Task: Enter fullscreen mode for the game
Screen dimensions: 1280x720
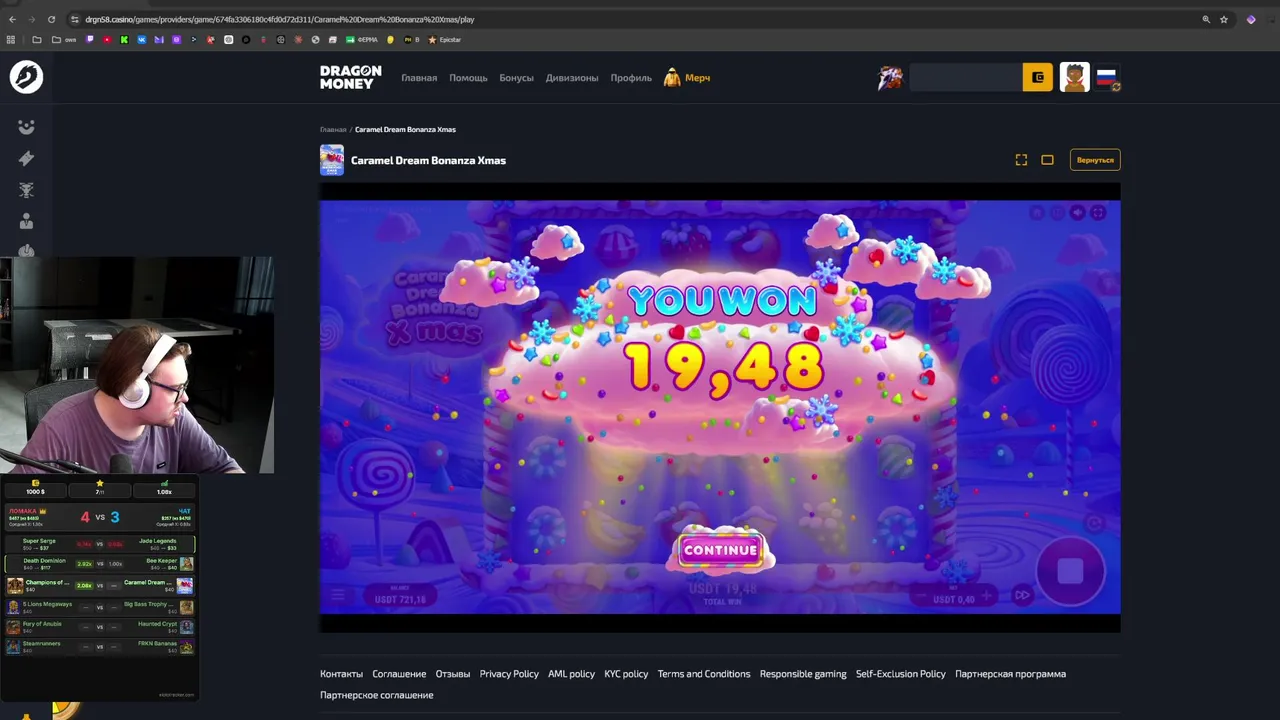Action: [x=1021, y=160]
